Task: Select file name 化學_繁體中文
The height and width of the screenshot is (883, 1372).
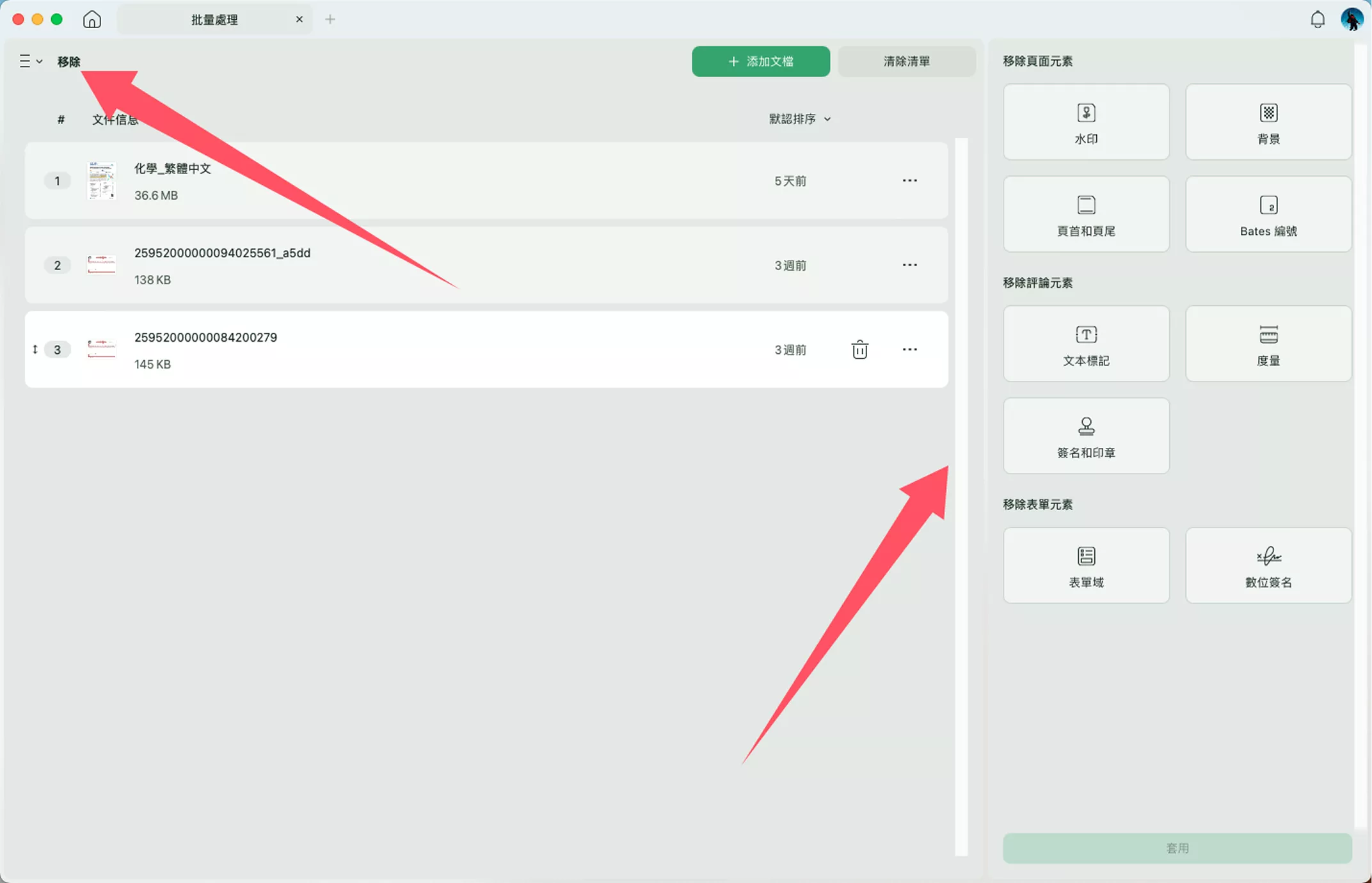Action: click(x=172, y=168)
